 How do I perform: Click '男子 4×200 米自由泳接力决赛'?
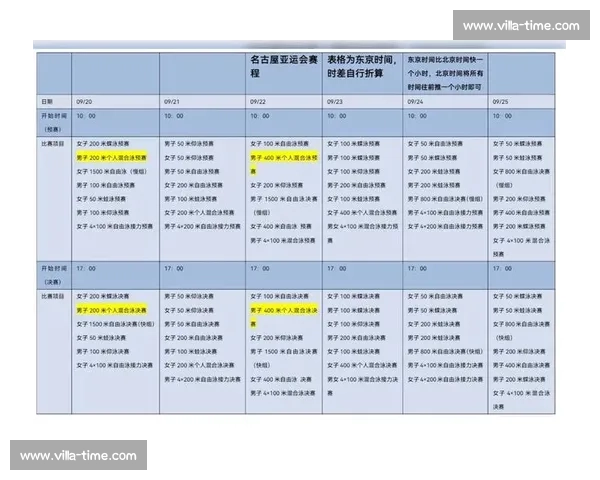[x=202, y=380]
